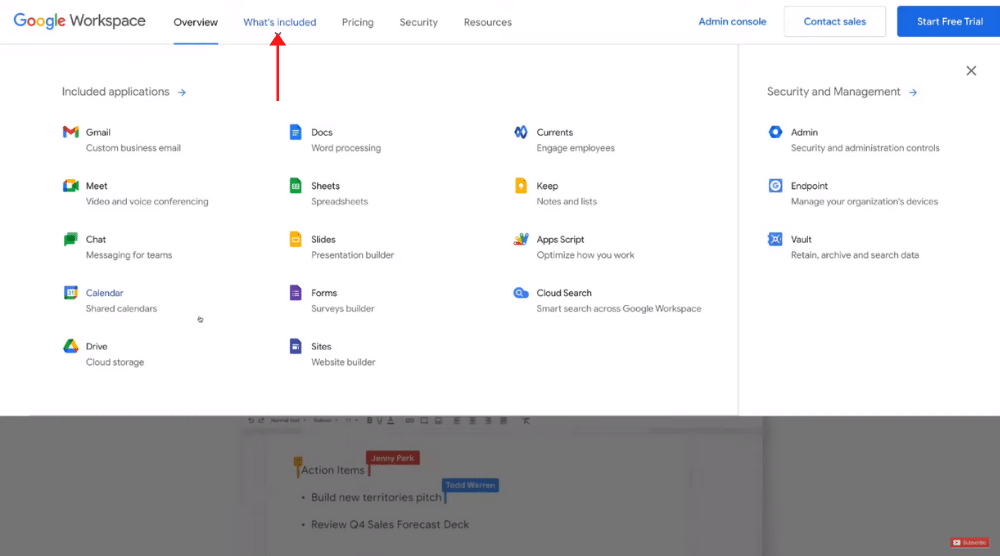The image size is (1000, 556).
Task: Open the green Sheets icon
Action: 295,186
